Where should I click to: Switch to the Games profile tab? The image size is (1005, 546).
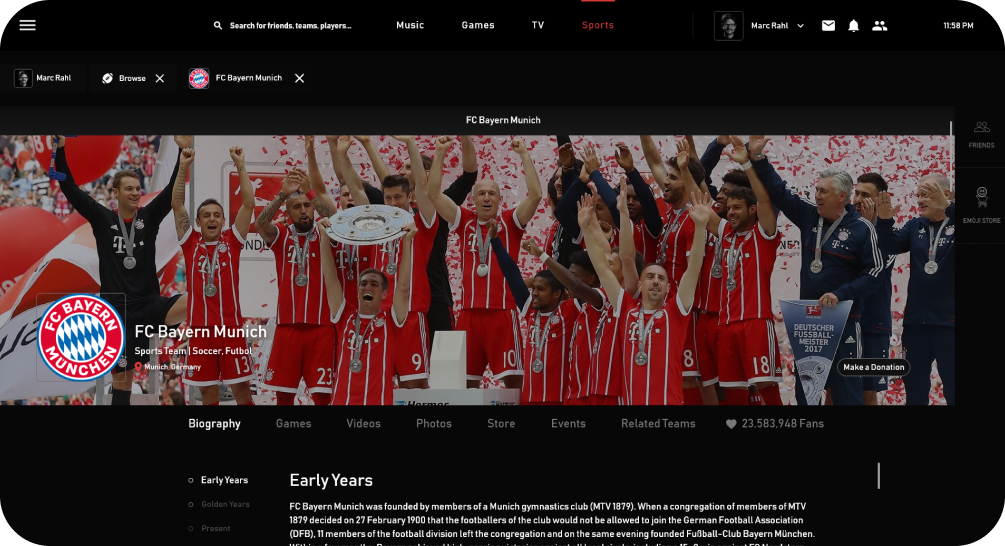coord(293,424)
